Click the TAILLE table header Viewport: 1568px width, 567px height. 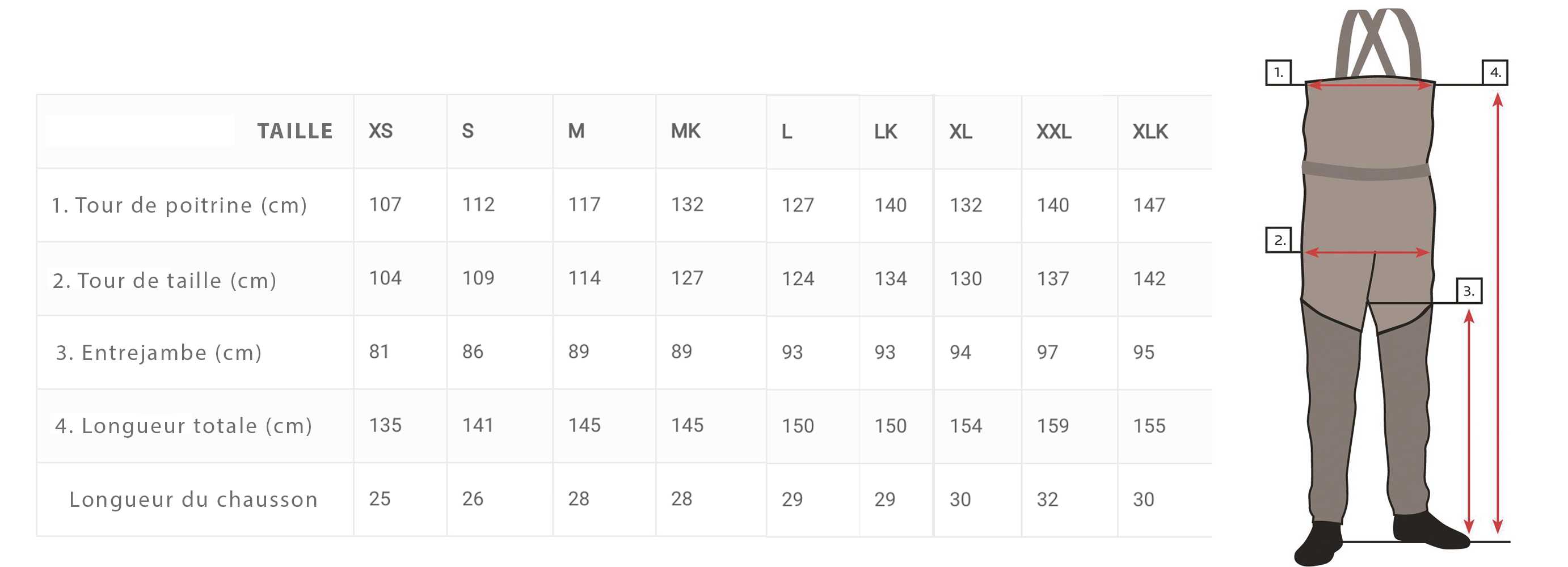[294, 131]
